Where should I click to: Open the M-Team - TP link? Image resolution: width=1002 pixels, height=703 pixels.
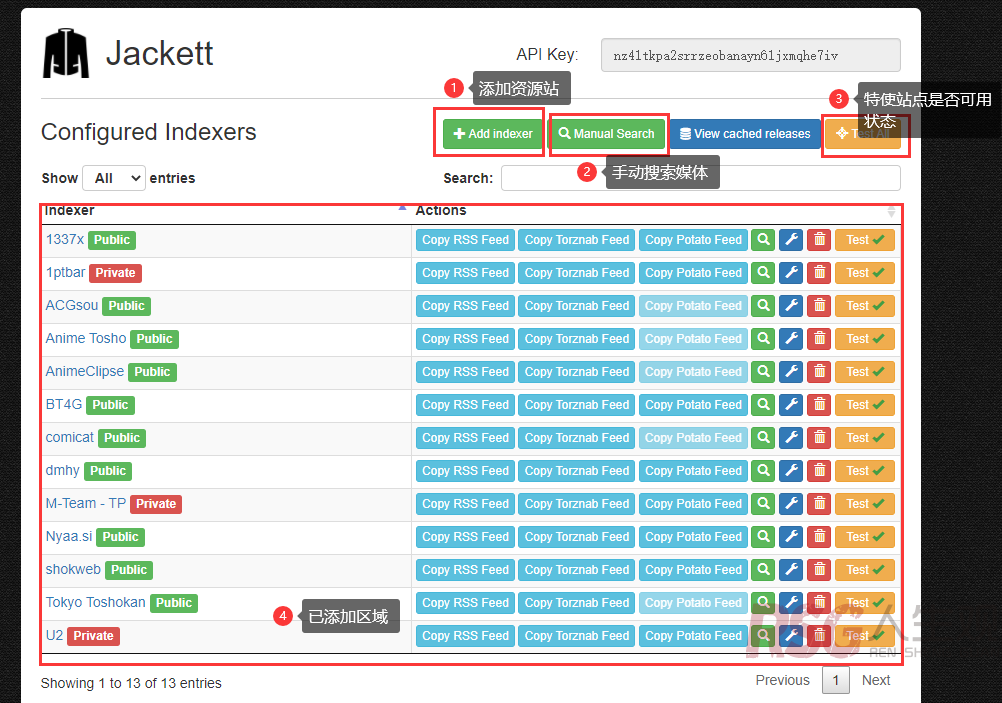86,504
